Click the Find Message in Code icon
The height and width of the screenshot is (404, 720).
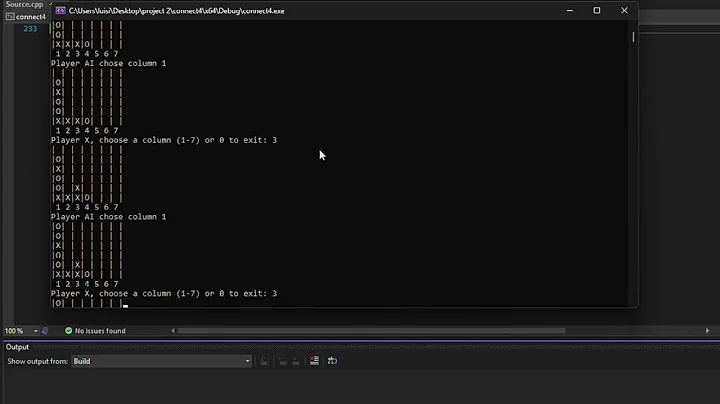coord(265,361)
